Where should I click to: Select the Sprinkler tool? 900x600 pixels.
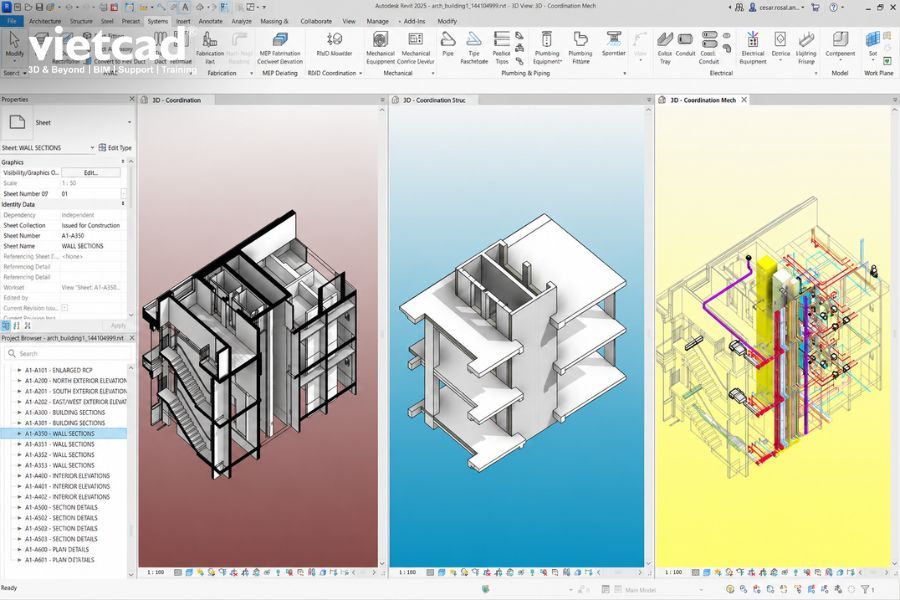coord(614,45)
